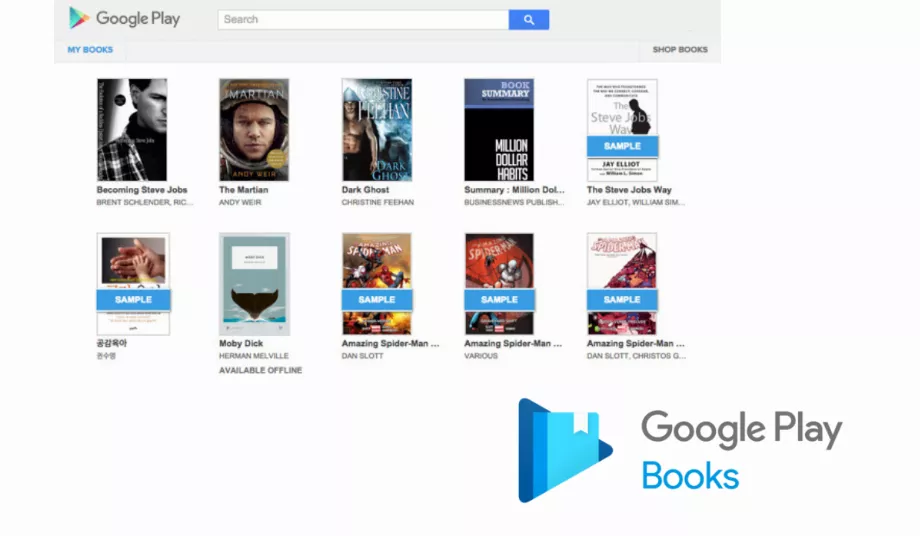Click 'Summary : Million Dol...' title
The height and width of the screenshot is (536, 920).
tap(515, 190)
